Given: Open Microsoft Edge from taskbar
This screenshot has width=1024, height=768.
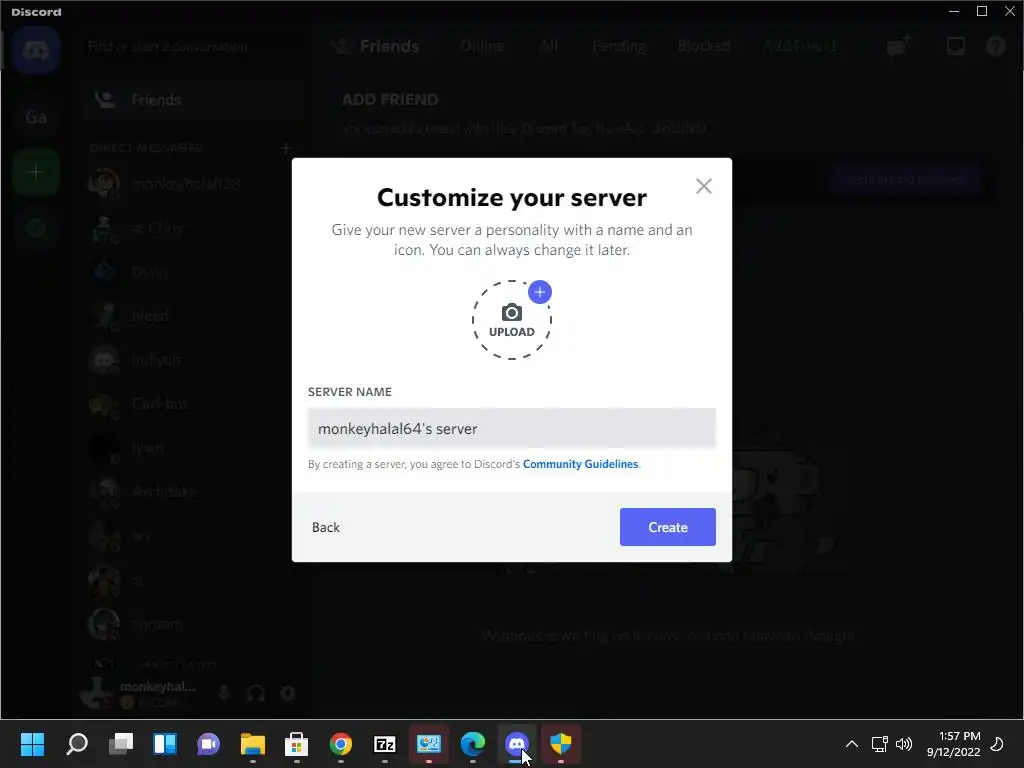Looking at the screenshot, I should tap(473, 744).
